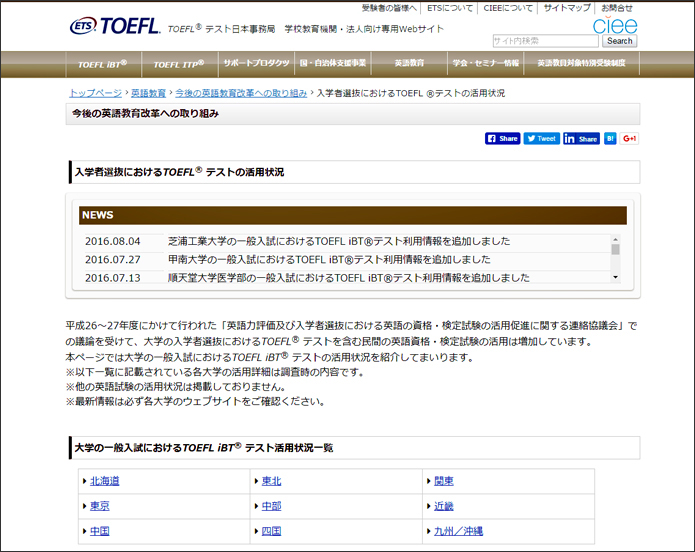Go to トップページ breadcrumb link

[95, 93]
